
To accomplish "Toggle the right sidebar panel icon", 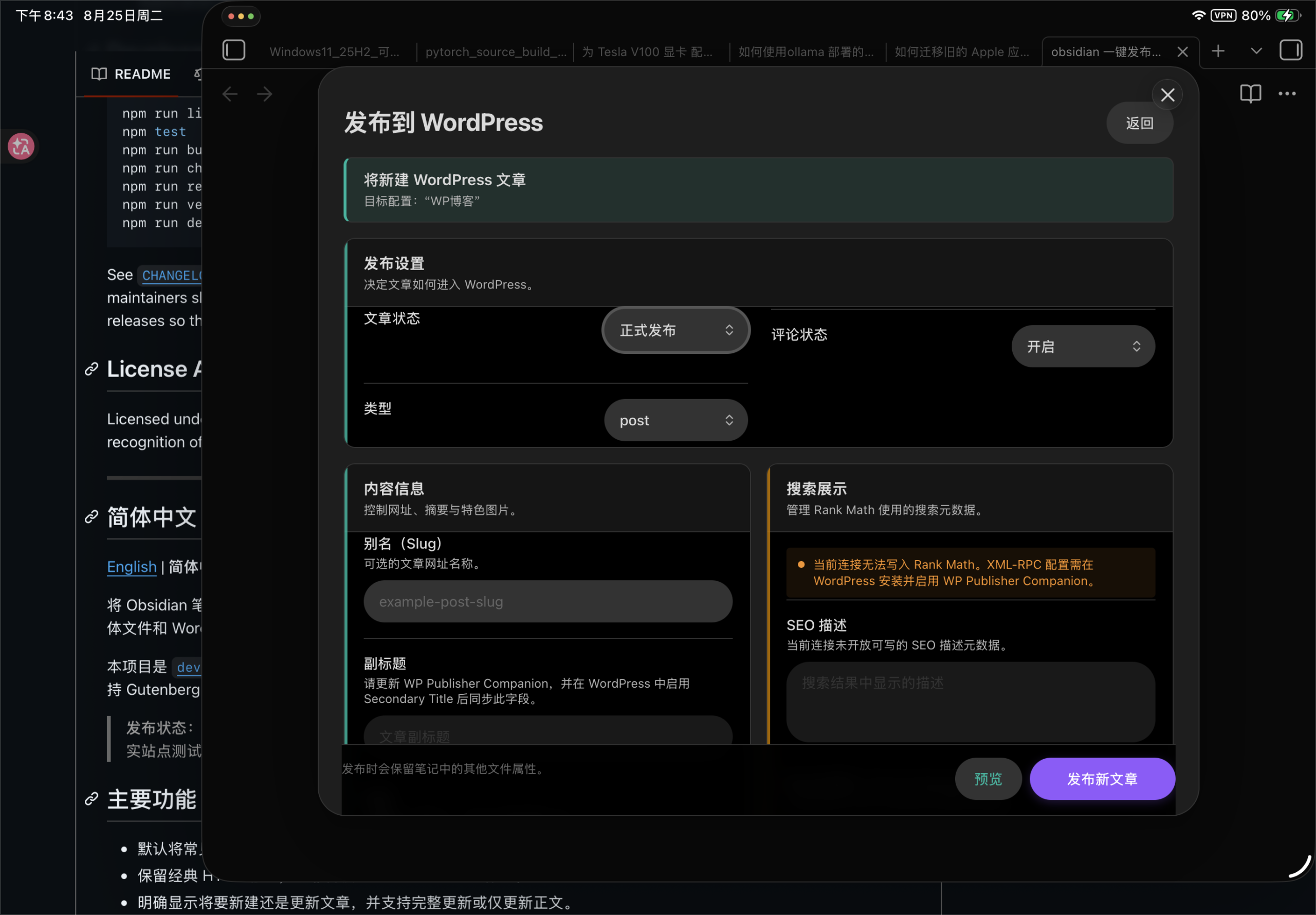I will tap(1290, 50).
